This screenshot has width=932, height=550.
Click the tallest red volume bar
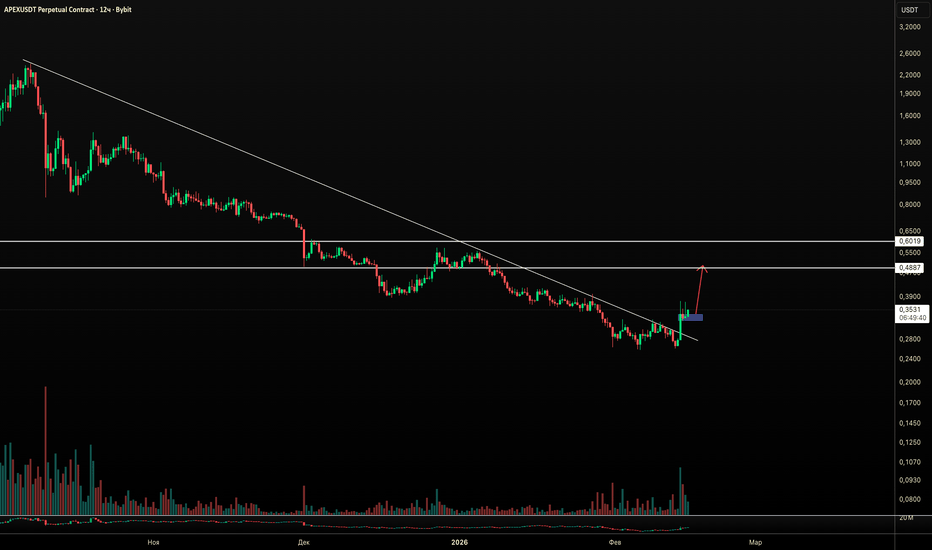pyautogui.click(x=46, y=451)
